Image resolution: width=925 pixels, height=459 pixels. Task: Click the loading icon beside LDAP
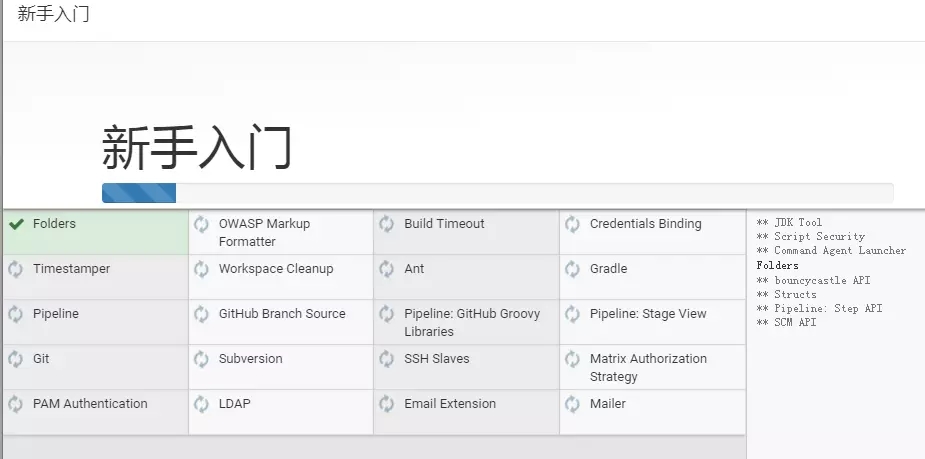click(201, 404)
